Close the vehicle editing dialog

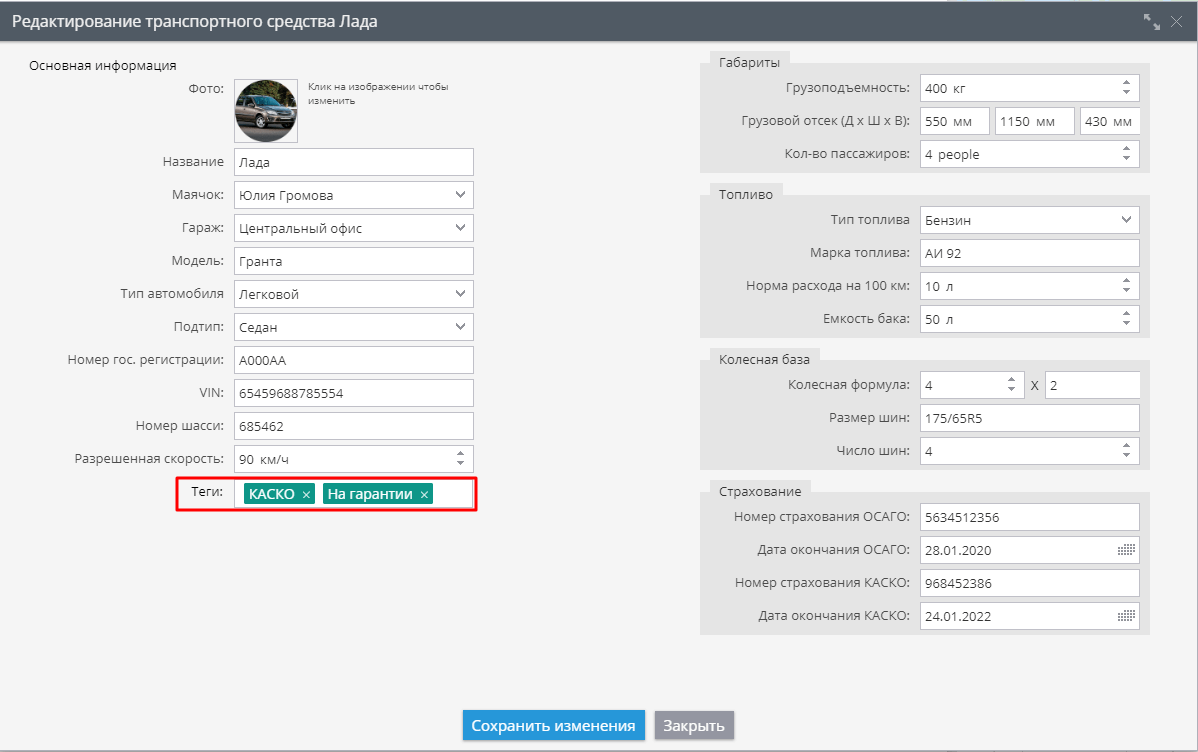1177,21
